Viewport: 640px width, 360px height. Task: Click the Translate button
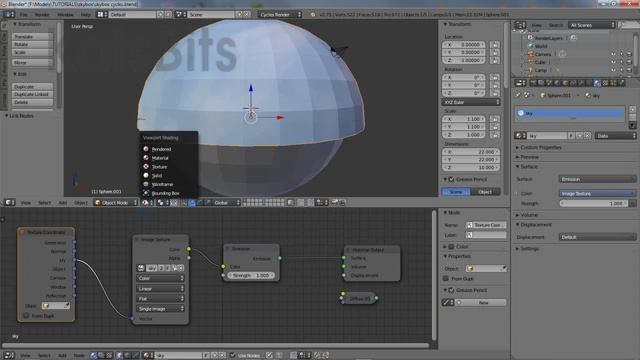[x=32, y=36]
